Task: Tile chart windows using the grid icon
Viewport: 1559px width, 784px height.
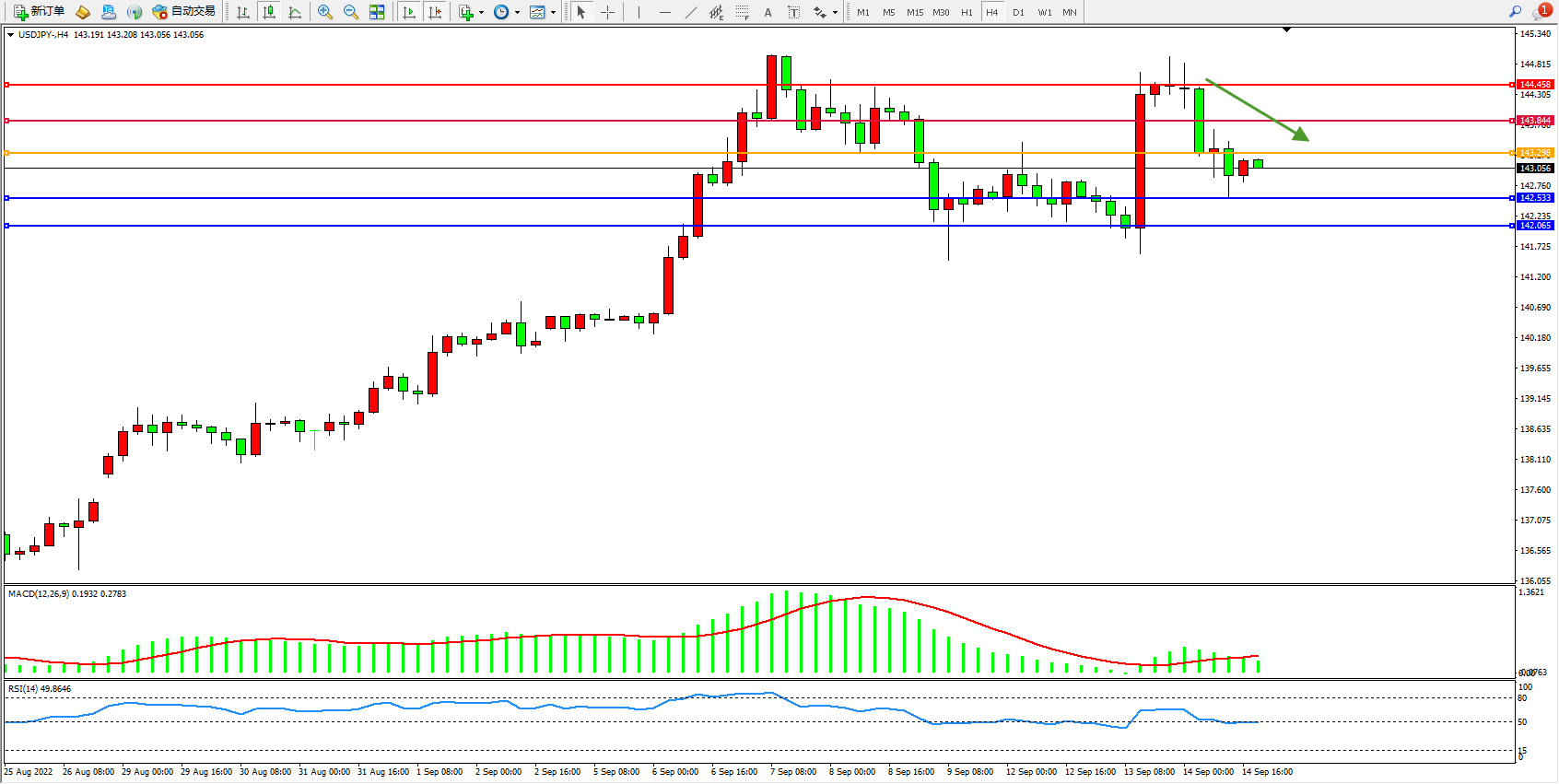Action: tap(377, 12)
